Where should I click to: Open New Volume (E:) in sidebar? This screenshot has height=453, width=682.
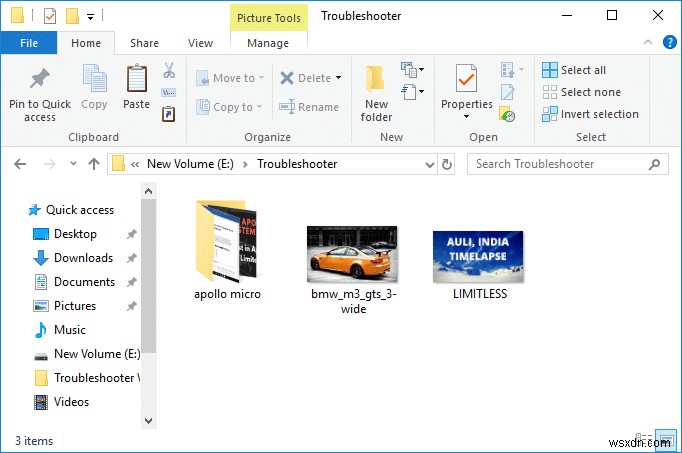tap(87, 354)
